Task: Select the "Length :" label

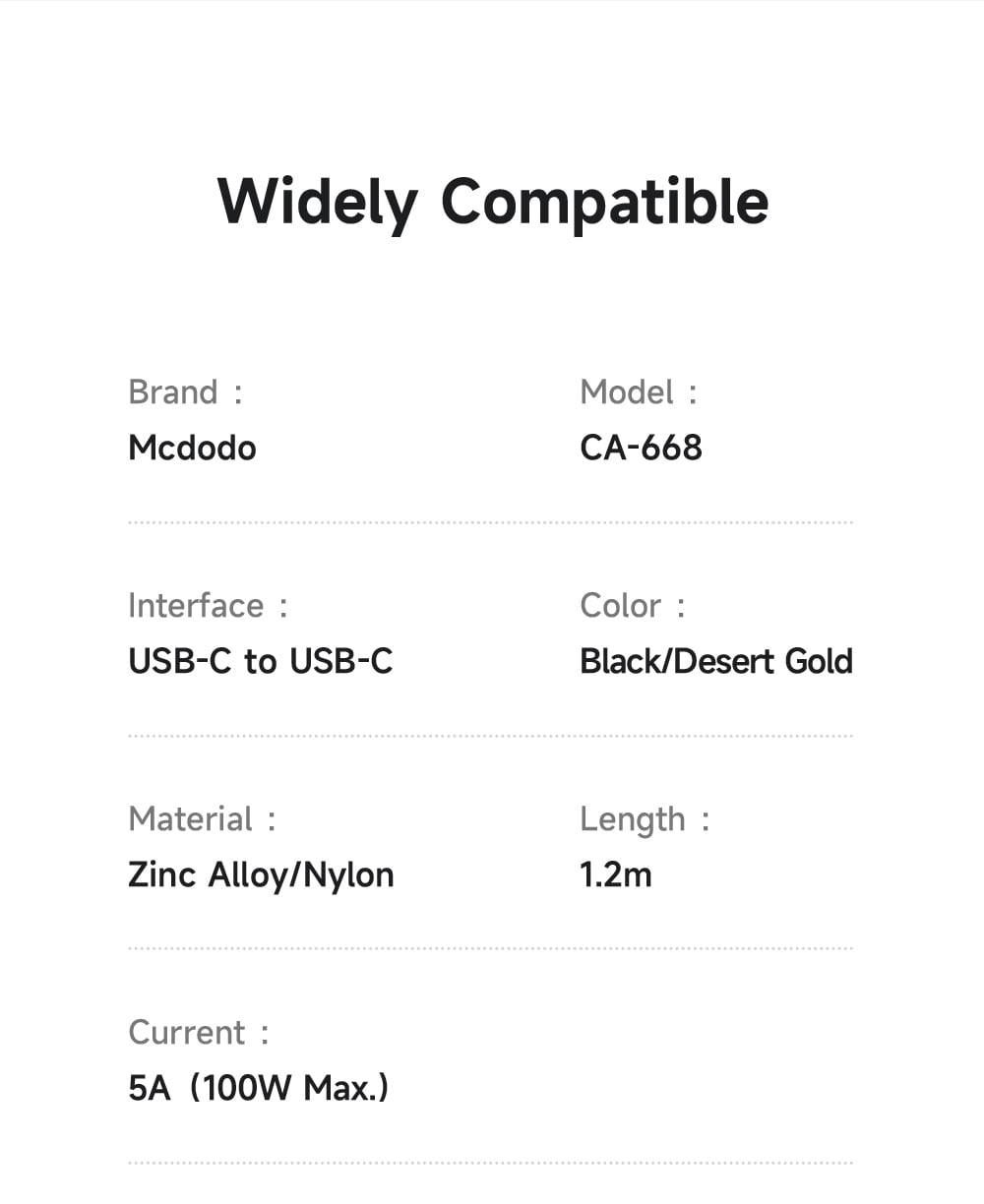Action: [645, 819]
